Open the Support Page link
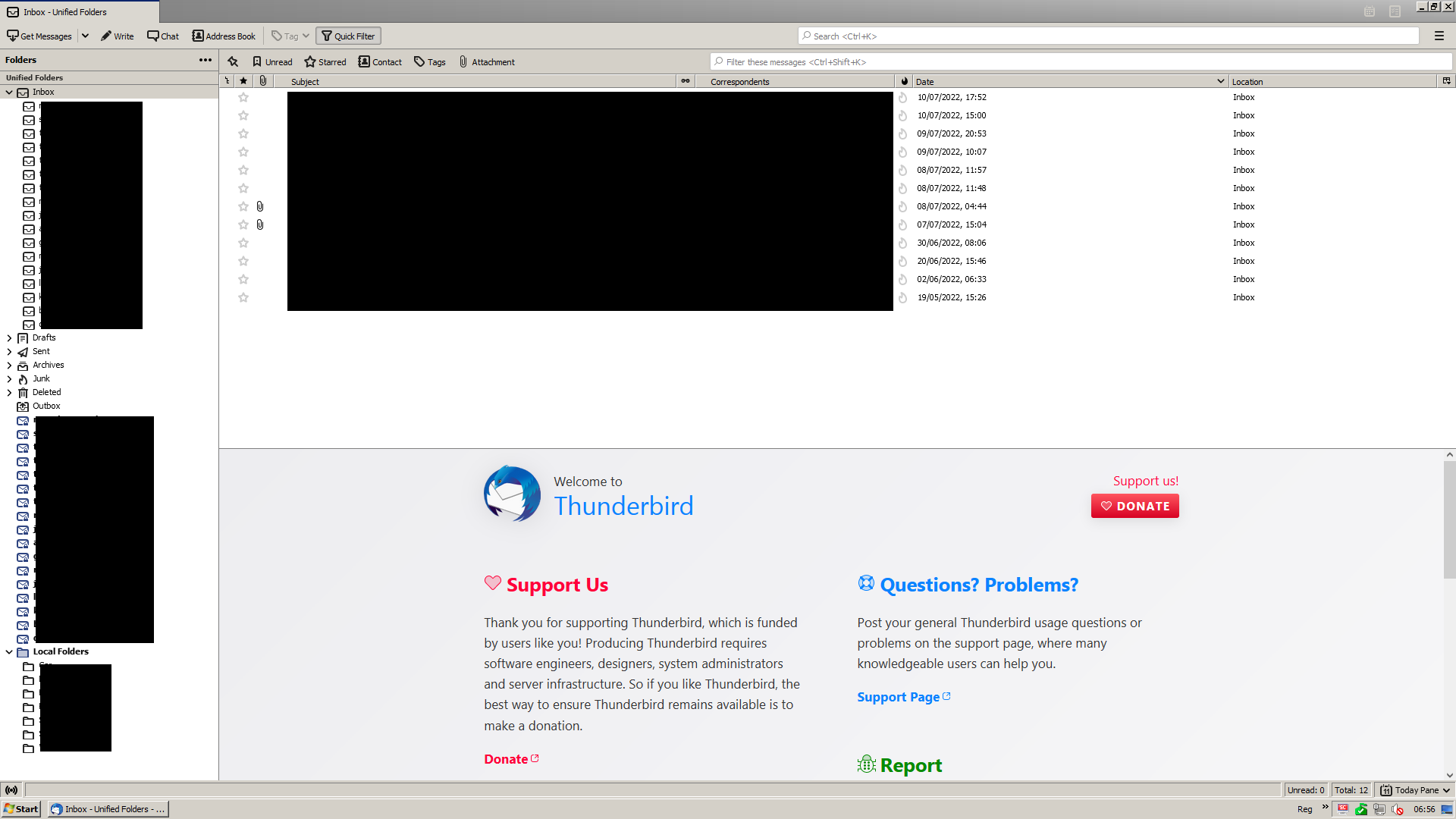The image size is (1456, 819). coord(899,697)
